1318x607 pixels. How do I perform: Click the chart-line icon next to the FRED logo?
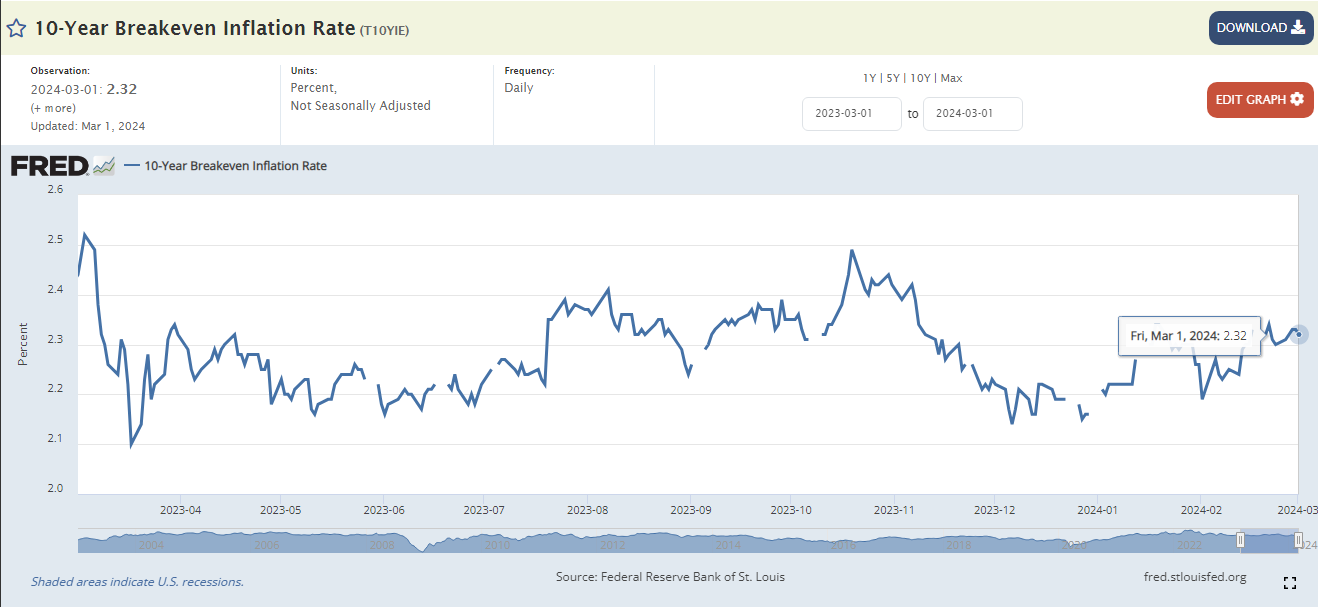coord(104,166)
